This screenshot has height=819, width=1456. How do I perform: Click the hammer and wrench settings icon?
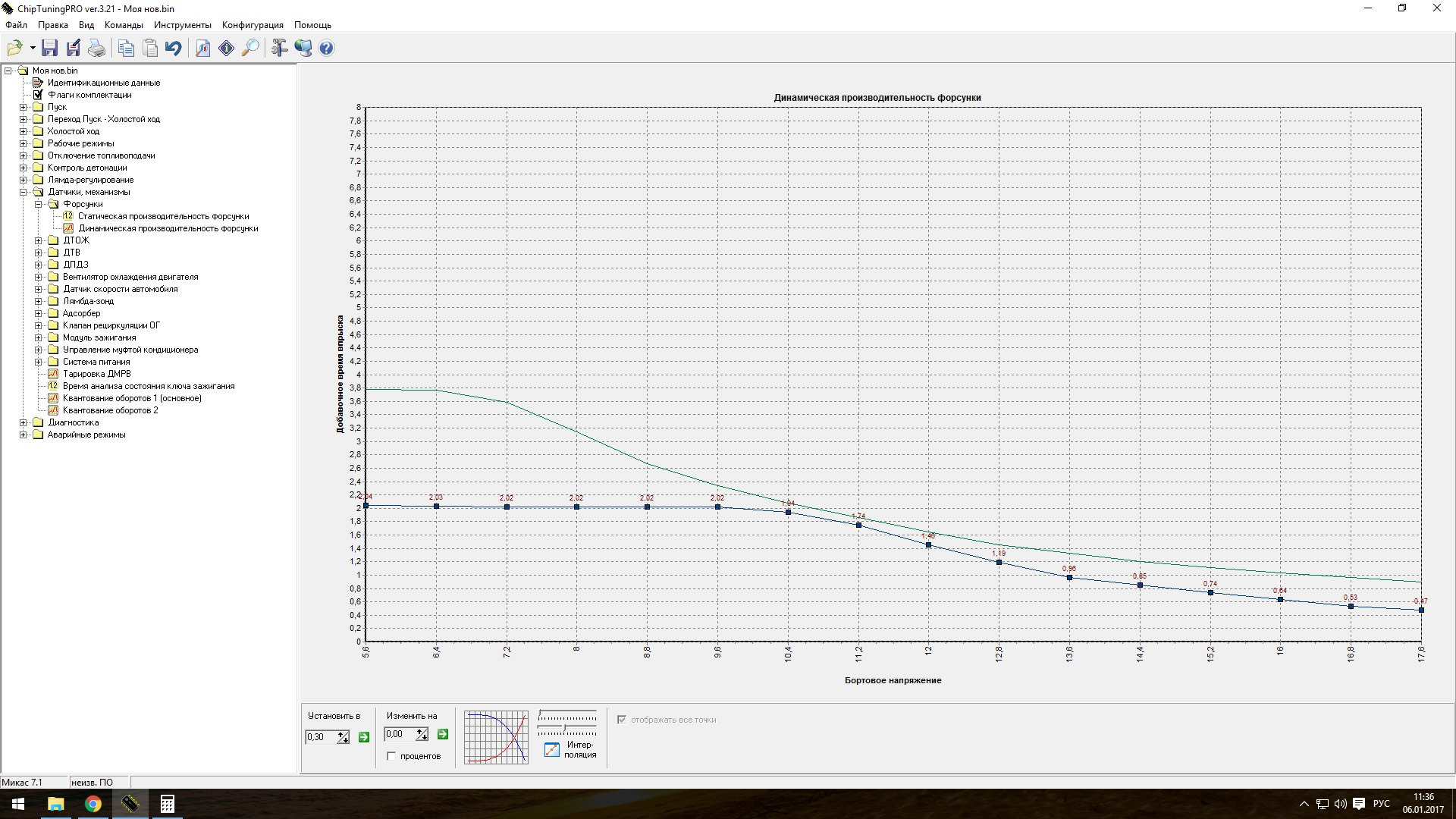(x=279, y=49)
